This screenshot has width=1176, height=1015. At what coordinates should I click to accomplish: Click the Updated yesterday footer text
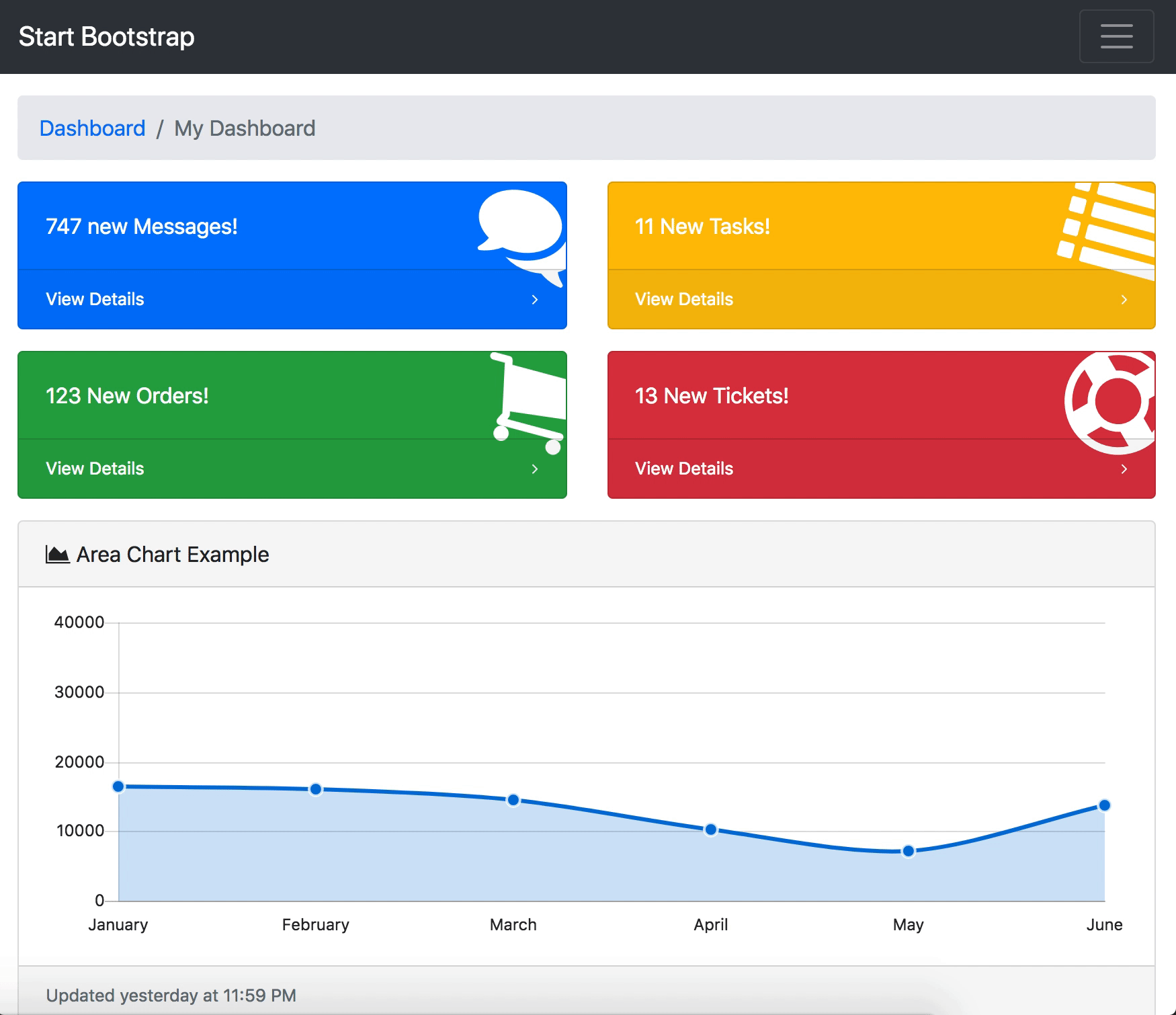[x=170, y=995]
